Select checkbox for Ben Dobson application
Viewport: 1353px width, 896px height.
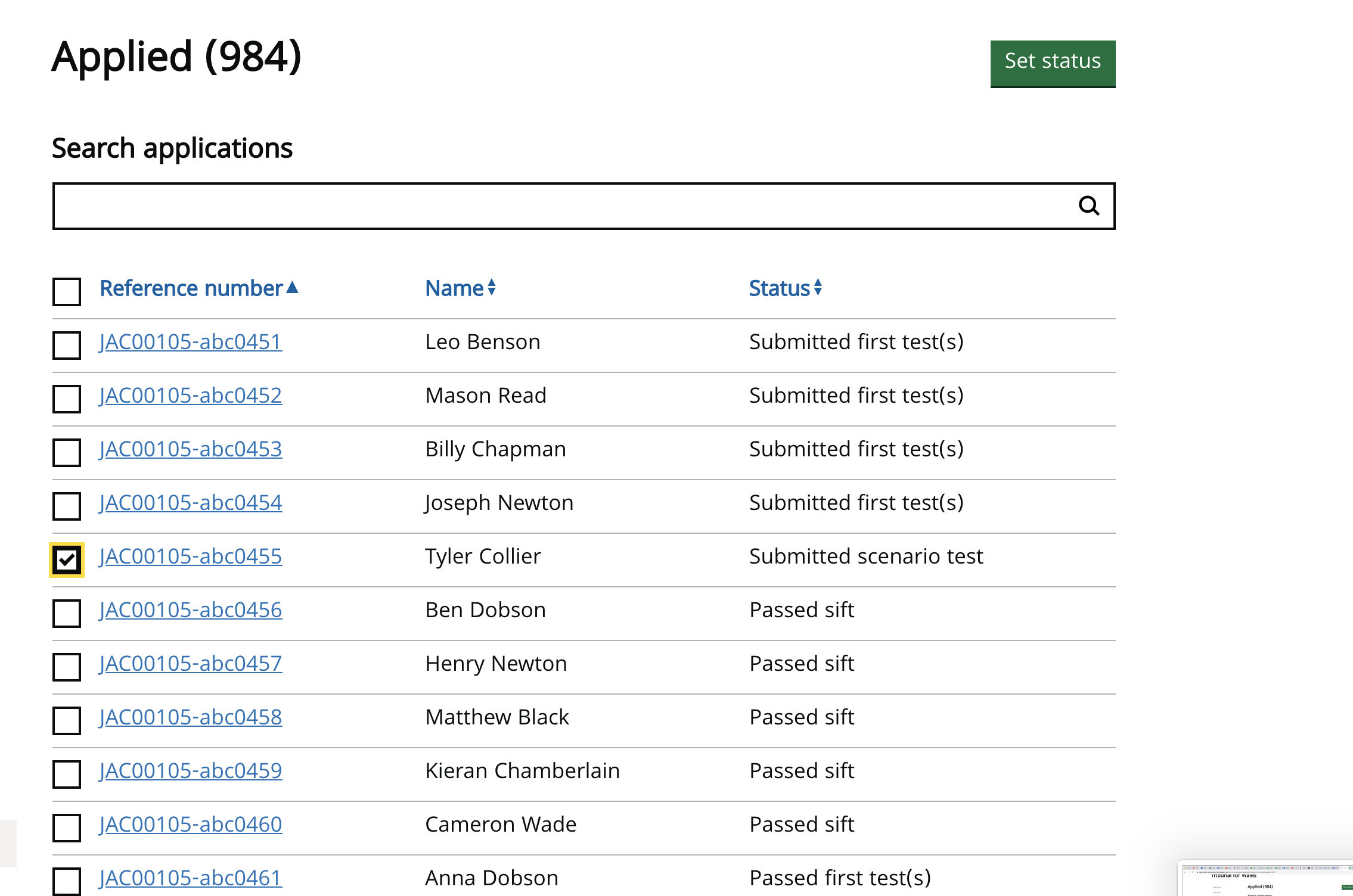(66, 610)
